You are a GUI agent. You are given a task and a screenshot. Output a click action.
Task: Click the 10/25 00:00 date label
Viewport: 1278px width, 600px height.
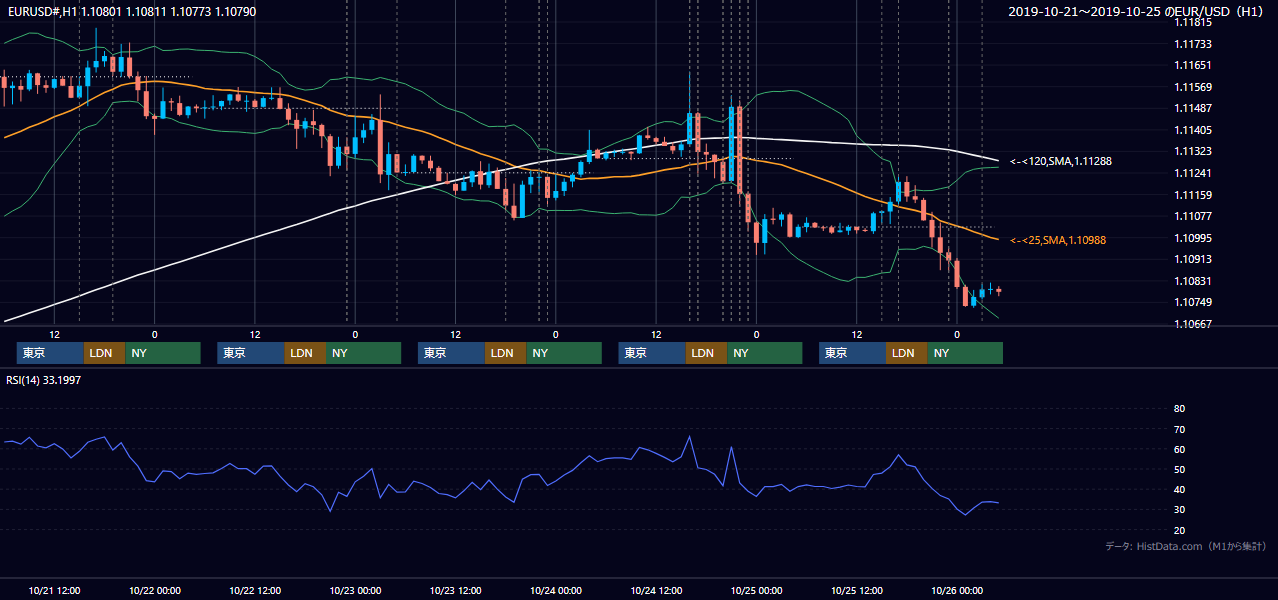(757, 590)
